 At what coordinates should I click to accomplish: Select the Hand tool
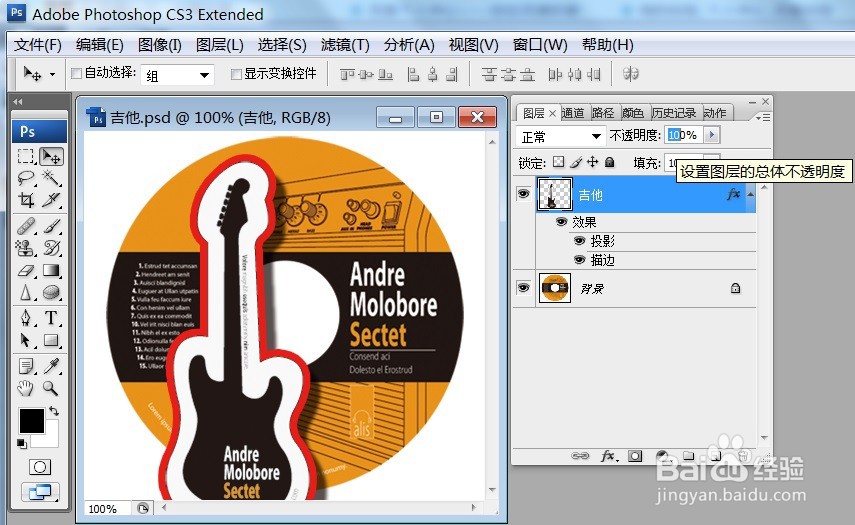[x=26, y=388]
